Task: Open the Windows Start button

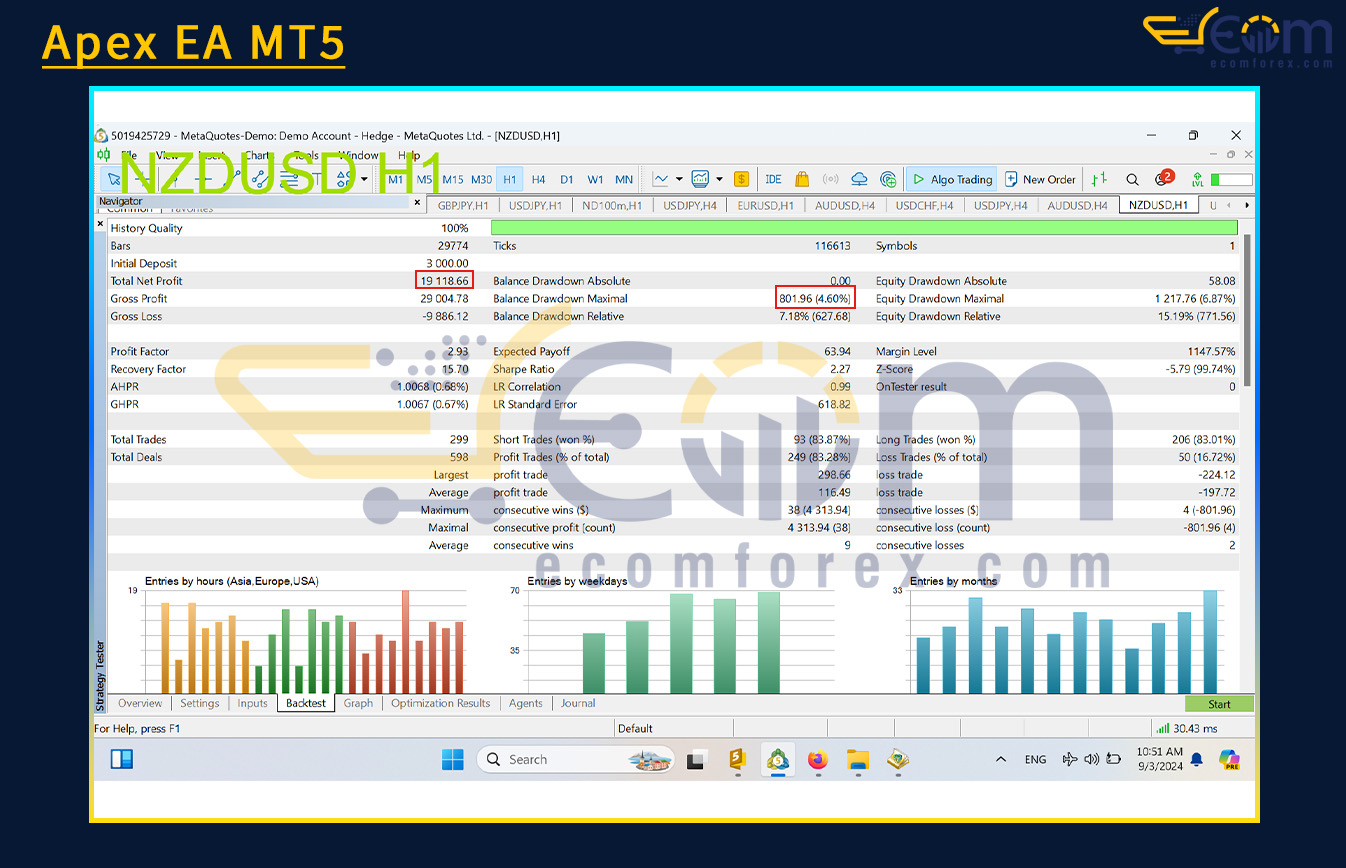Action: [x=453, y=760]
